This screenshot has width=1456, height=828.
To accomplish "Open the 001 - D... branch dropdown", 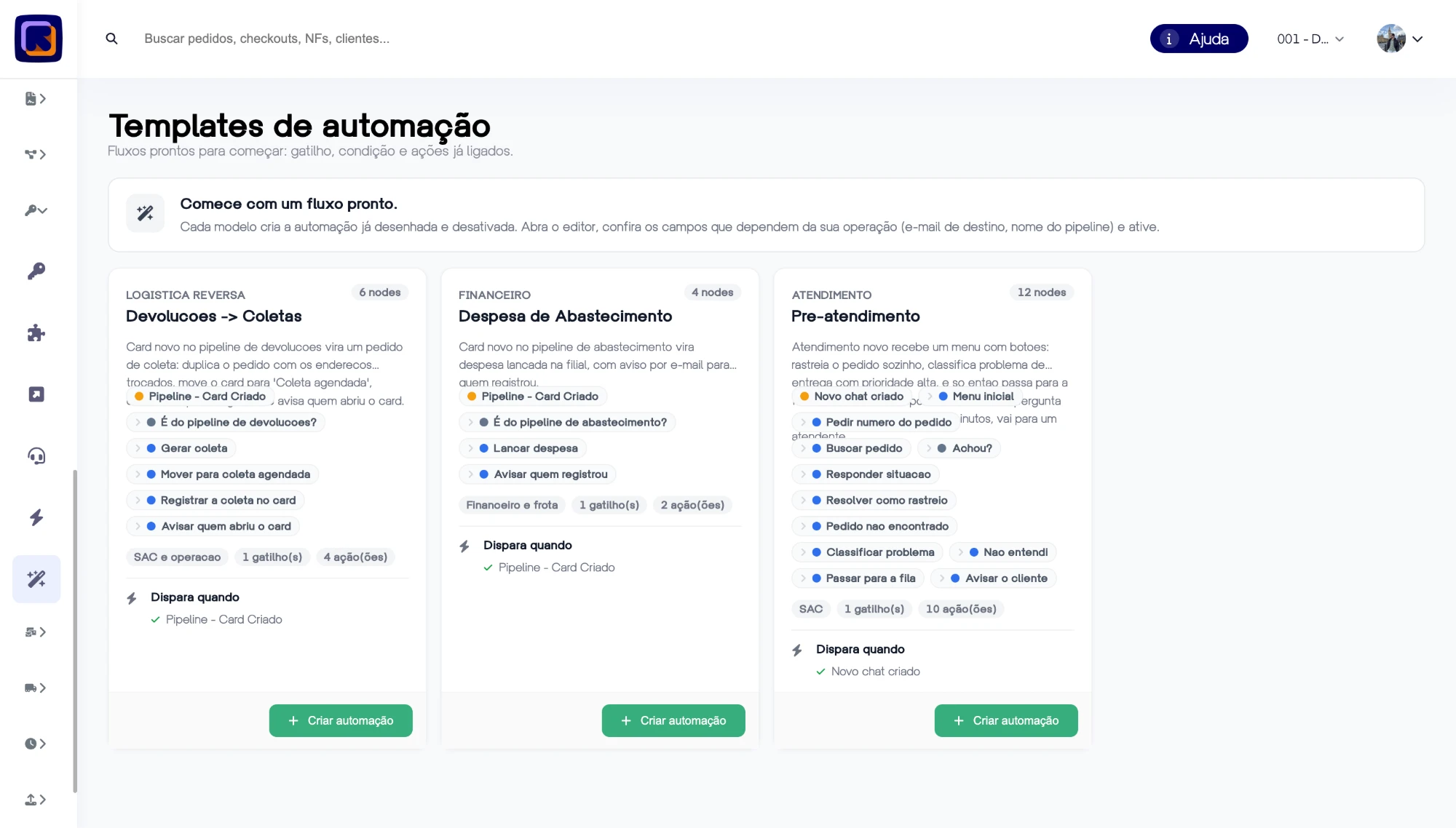I will click(1310, 39).
